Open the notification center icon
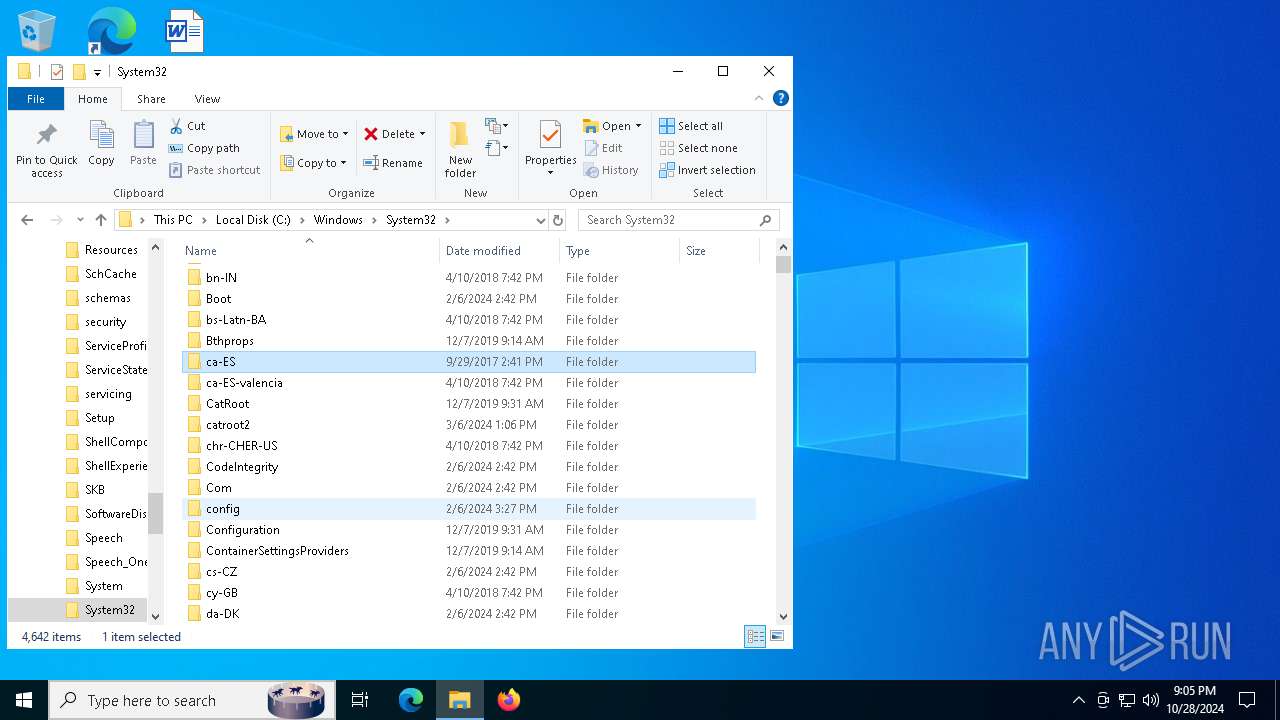Screen dimensions: 1280x720 click(1247, 700)
